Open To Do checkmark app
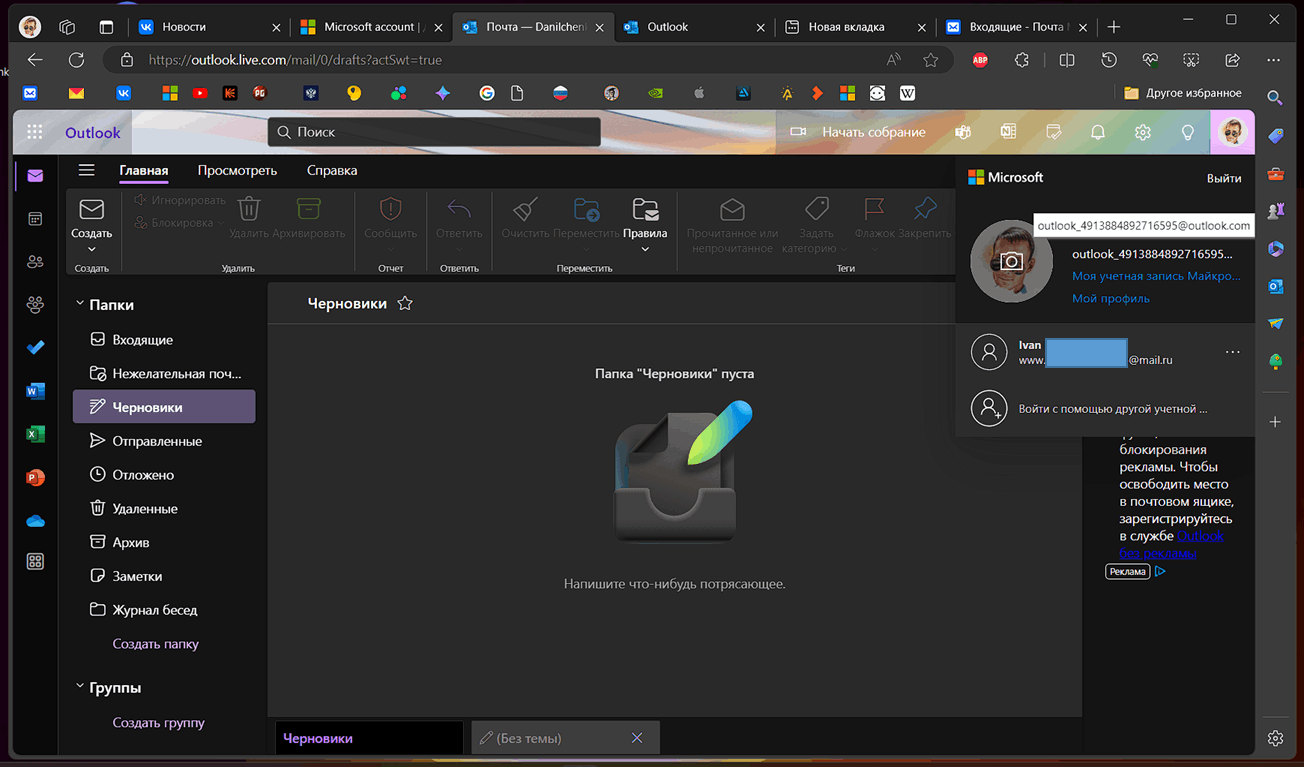 (x=35, y=348)
